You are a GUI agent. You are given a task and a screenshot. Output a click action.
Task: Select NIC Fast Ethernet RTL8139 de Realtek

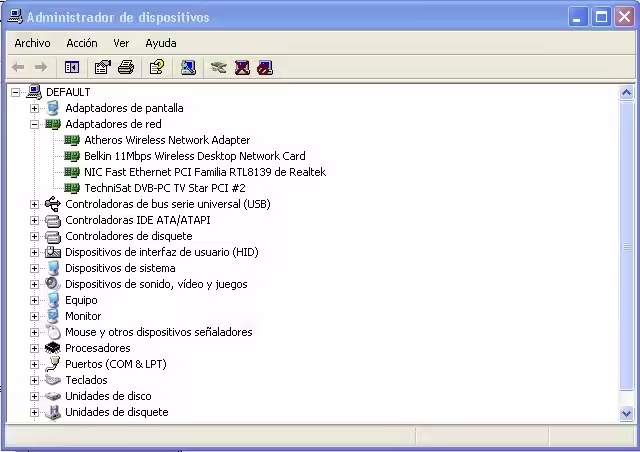[x=205, y=172]
